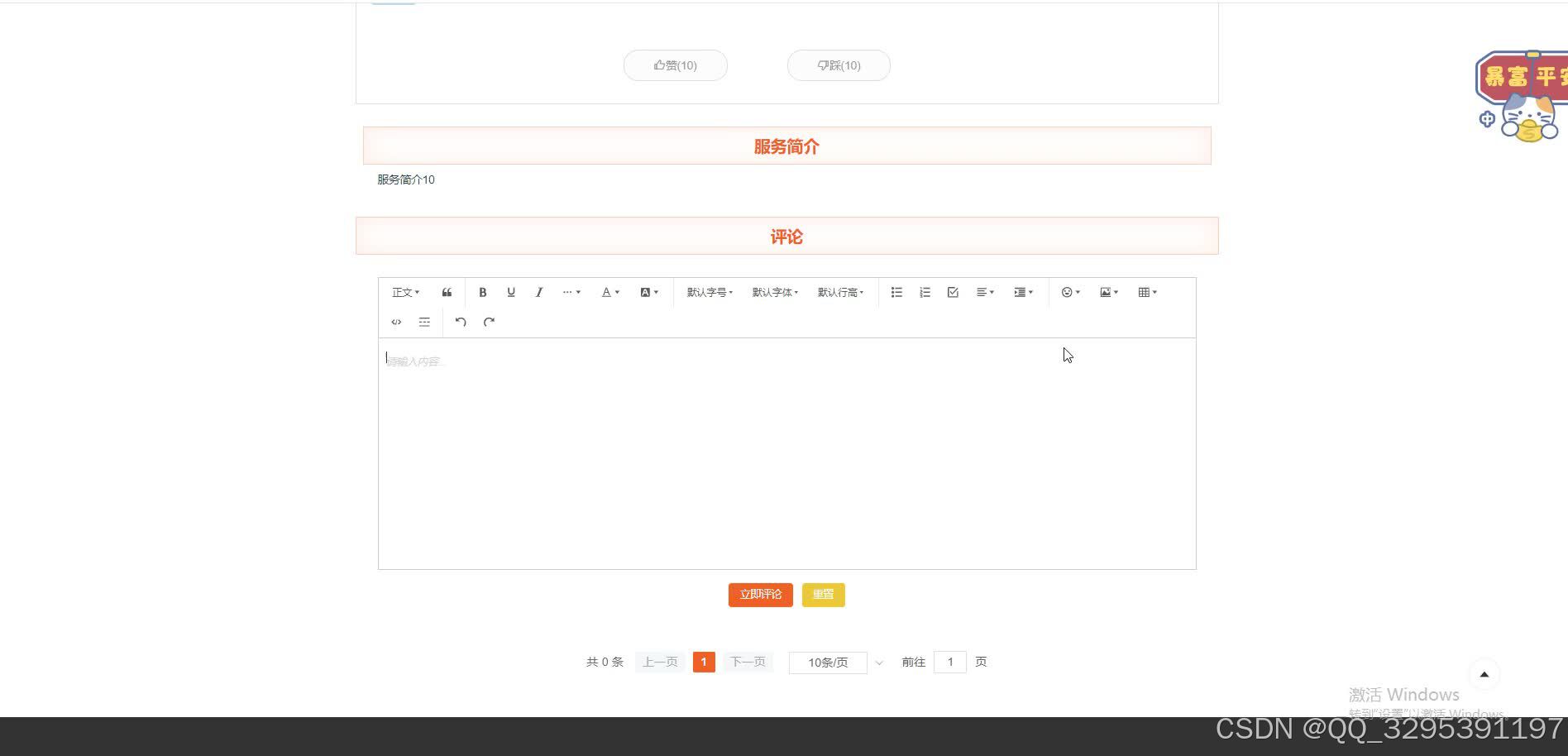Click the thumbs-down 踩(10) button

839,65
